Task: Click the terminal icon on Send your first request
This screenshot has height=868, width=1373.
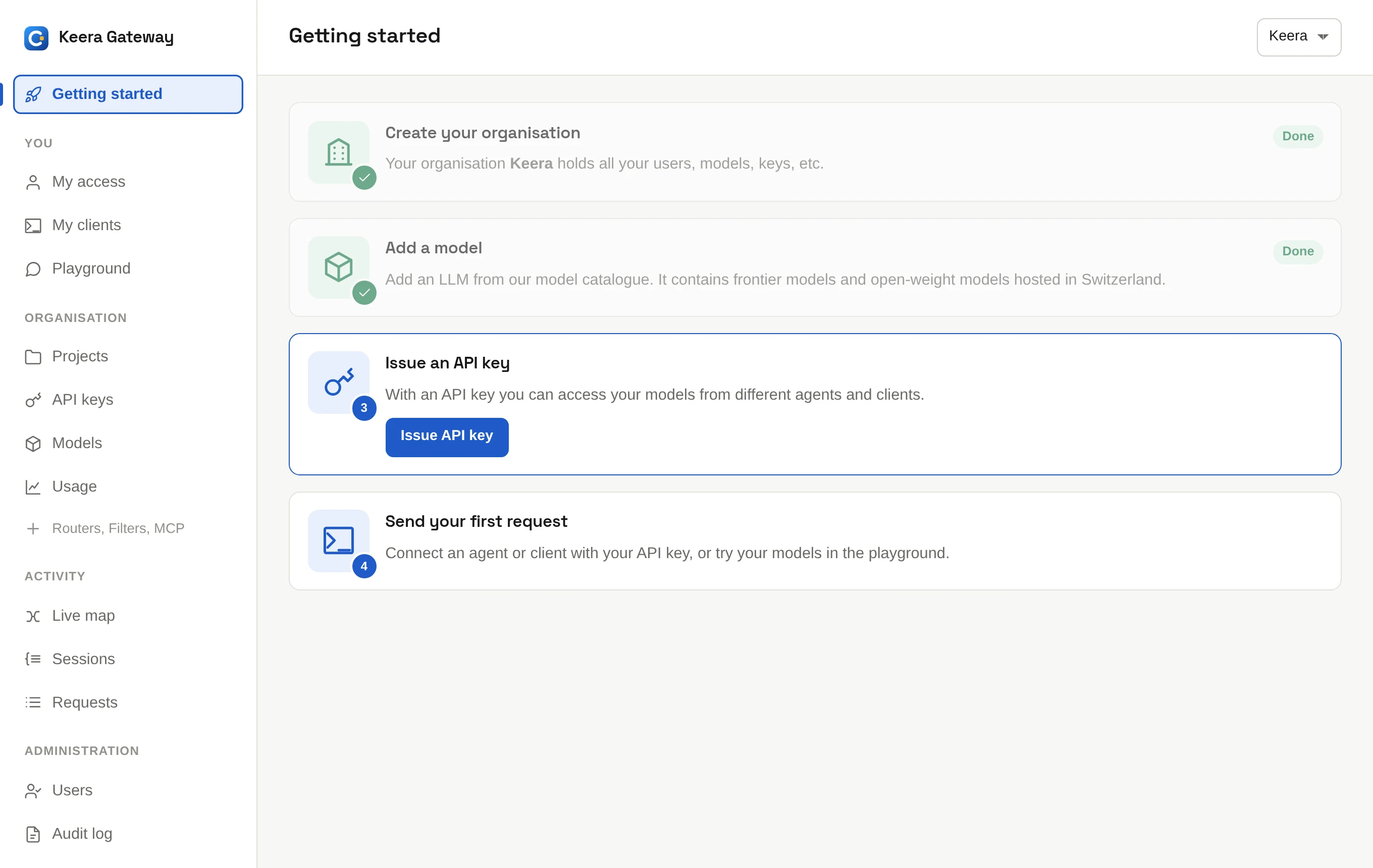Action: (339, 540)
